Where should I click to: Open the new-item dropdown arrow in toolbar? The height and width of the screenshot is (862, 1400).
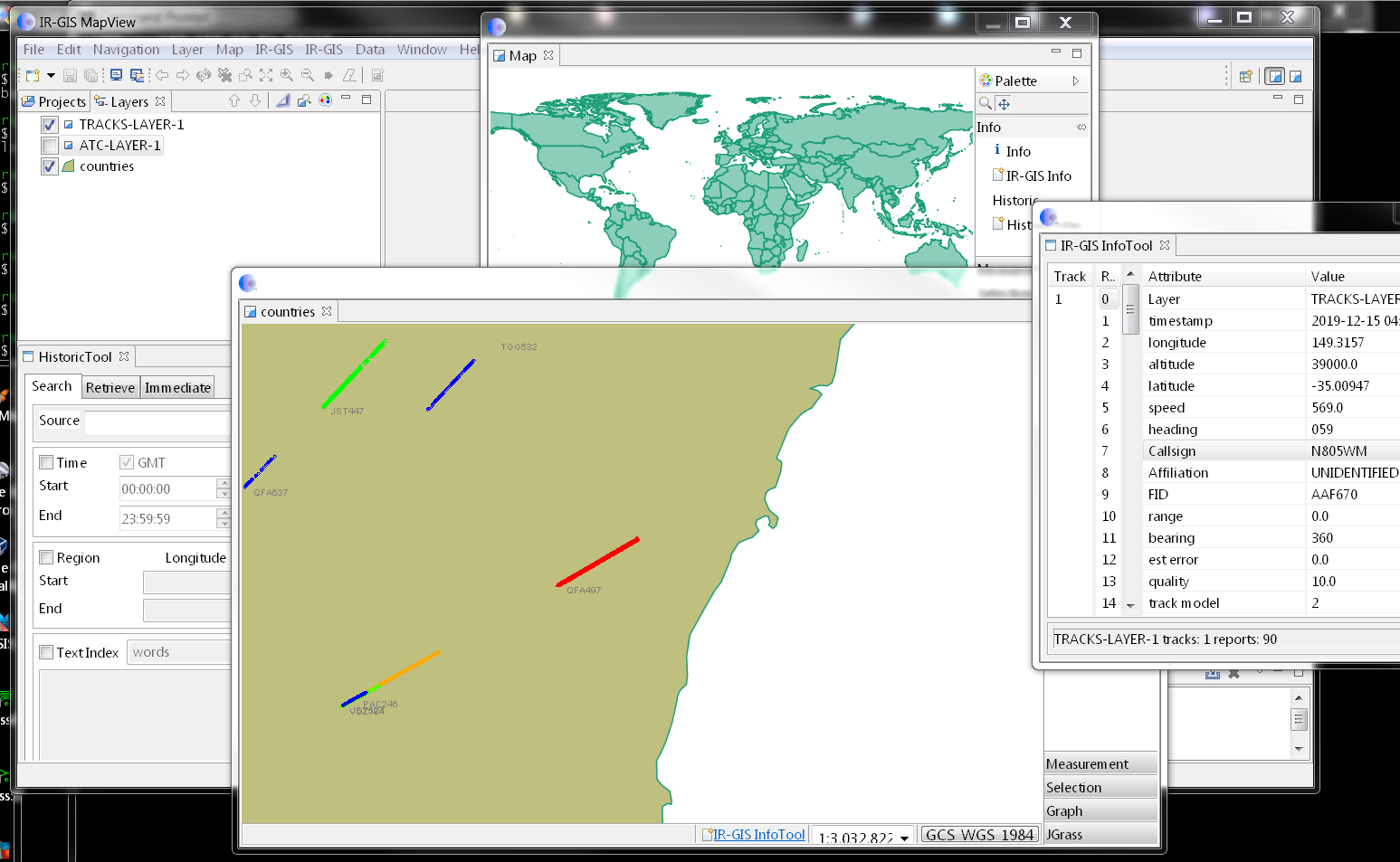[x=51, y=76]
